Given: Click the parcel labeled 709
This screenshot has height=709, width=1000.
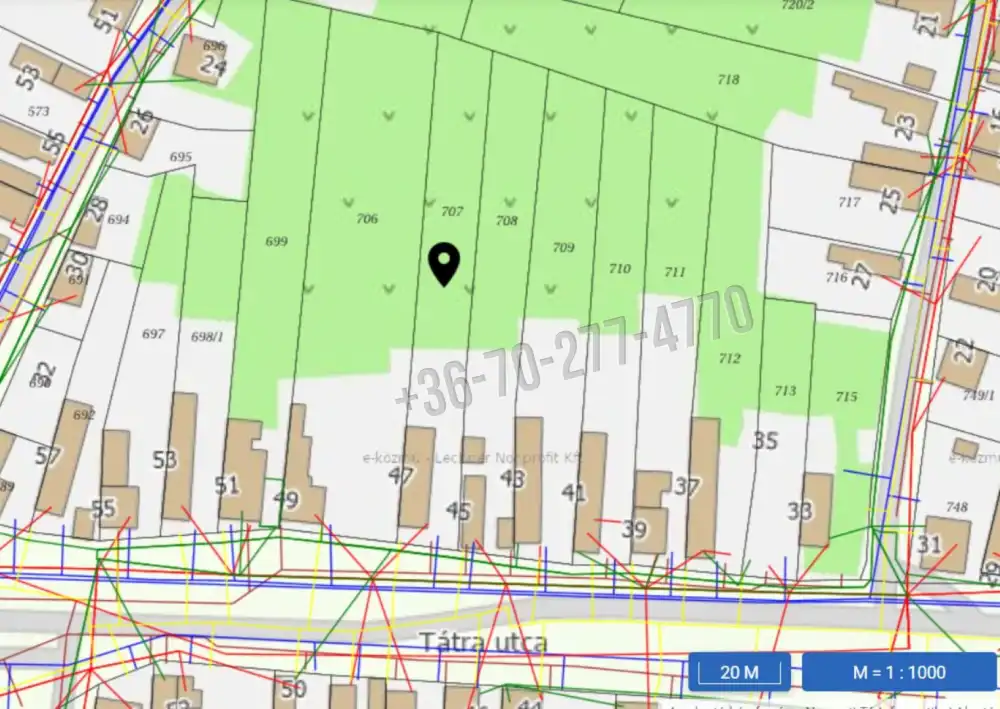Looking at the screenshot, I should tap(563, 247).
